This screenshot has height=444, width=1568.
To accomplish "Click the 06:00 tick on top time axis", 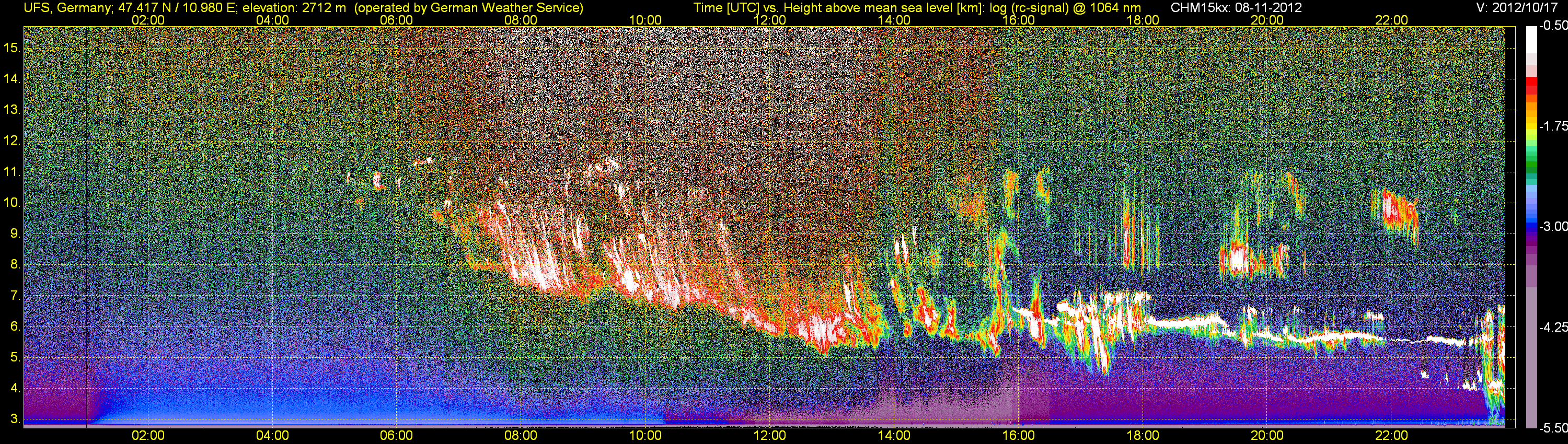I will click(396, 20).
